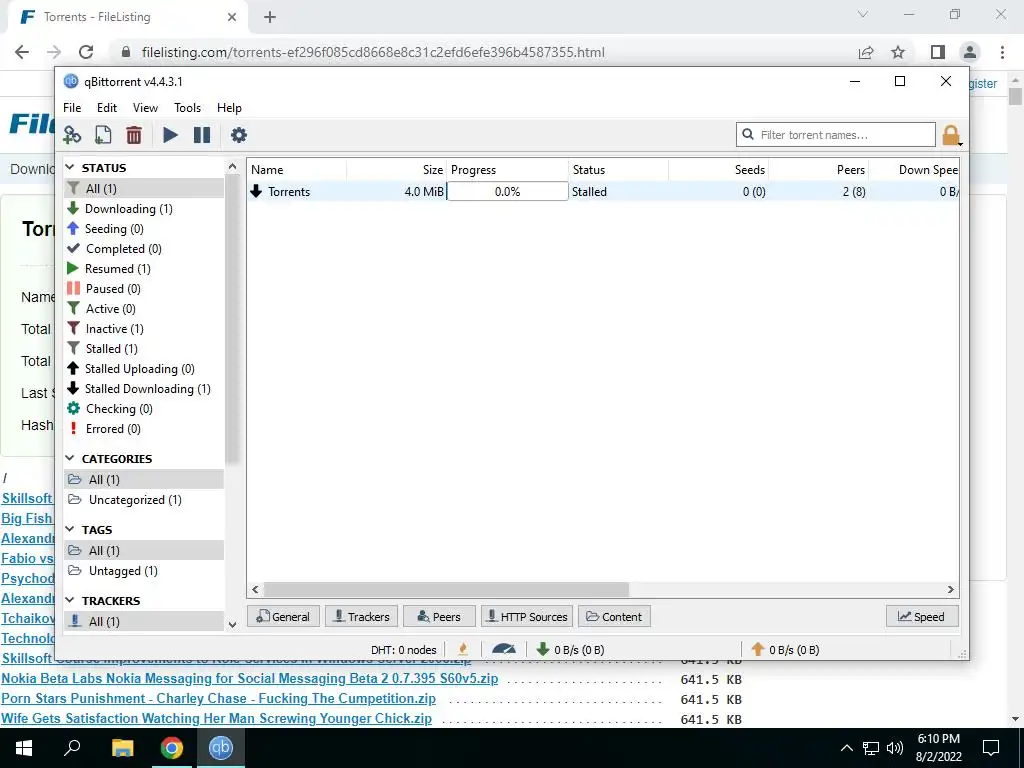Resume torrents with the play toolbar button
Image resolution: width=1024 pixels, height=768 pixels.
(x=170, y=135)
